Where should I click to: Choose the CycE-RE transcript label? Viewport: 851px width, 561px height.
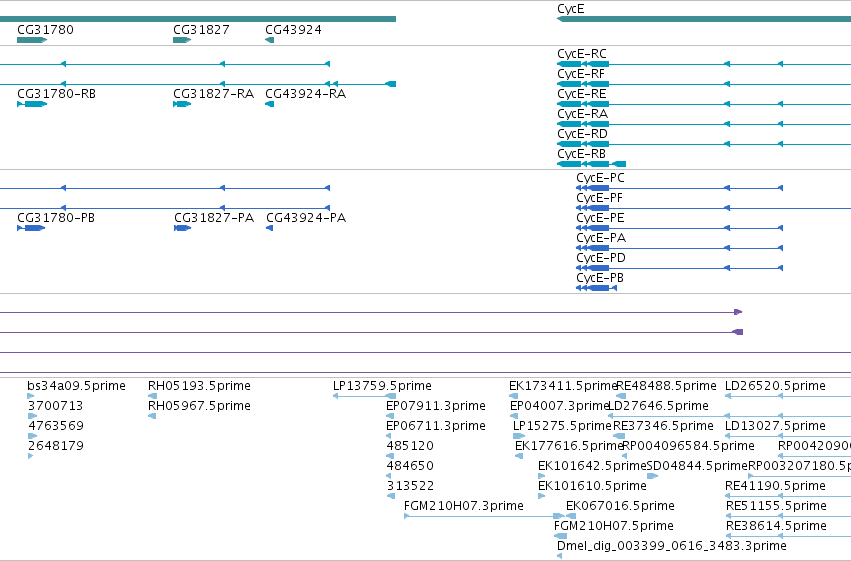tap(582, 94)
